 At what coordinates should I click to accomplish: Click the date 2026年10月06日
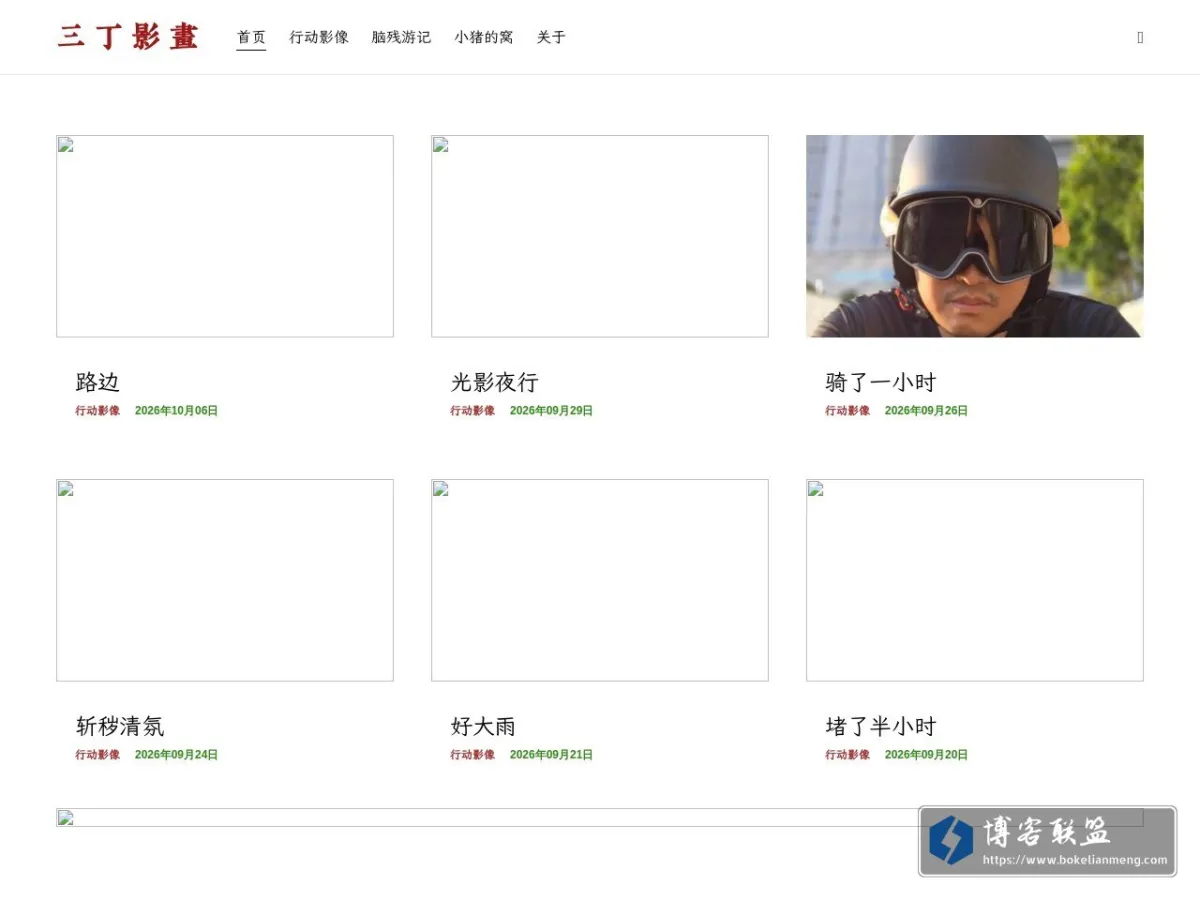click(176, 411)
